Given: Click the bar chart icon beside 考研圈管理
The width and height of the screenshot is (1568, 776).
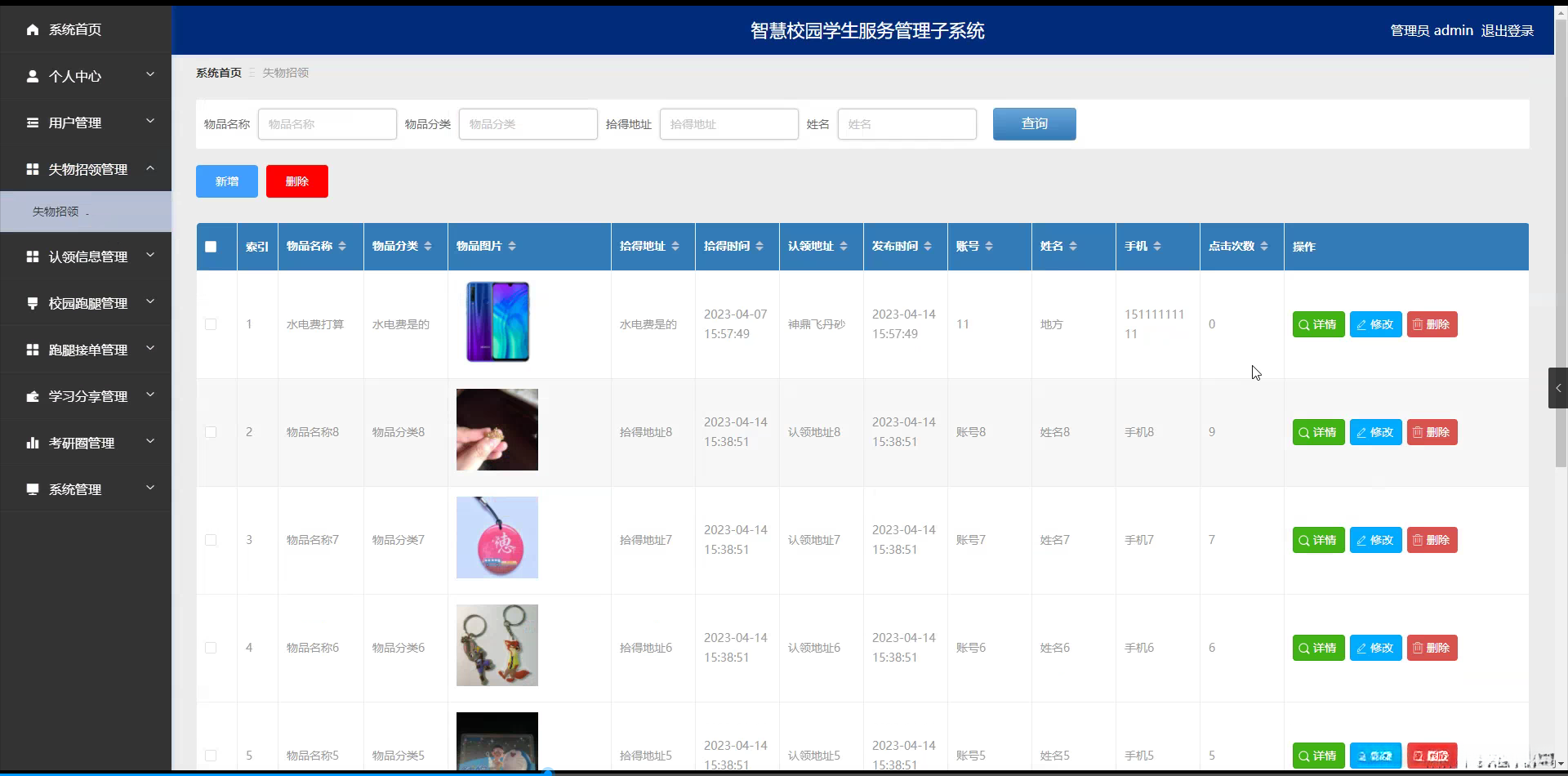Looking at the screenshot, I should [33, 444].
